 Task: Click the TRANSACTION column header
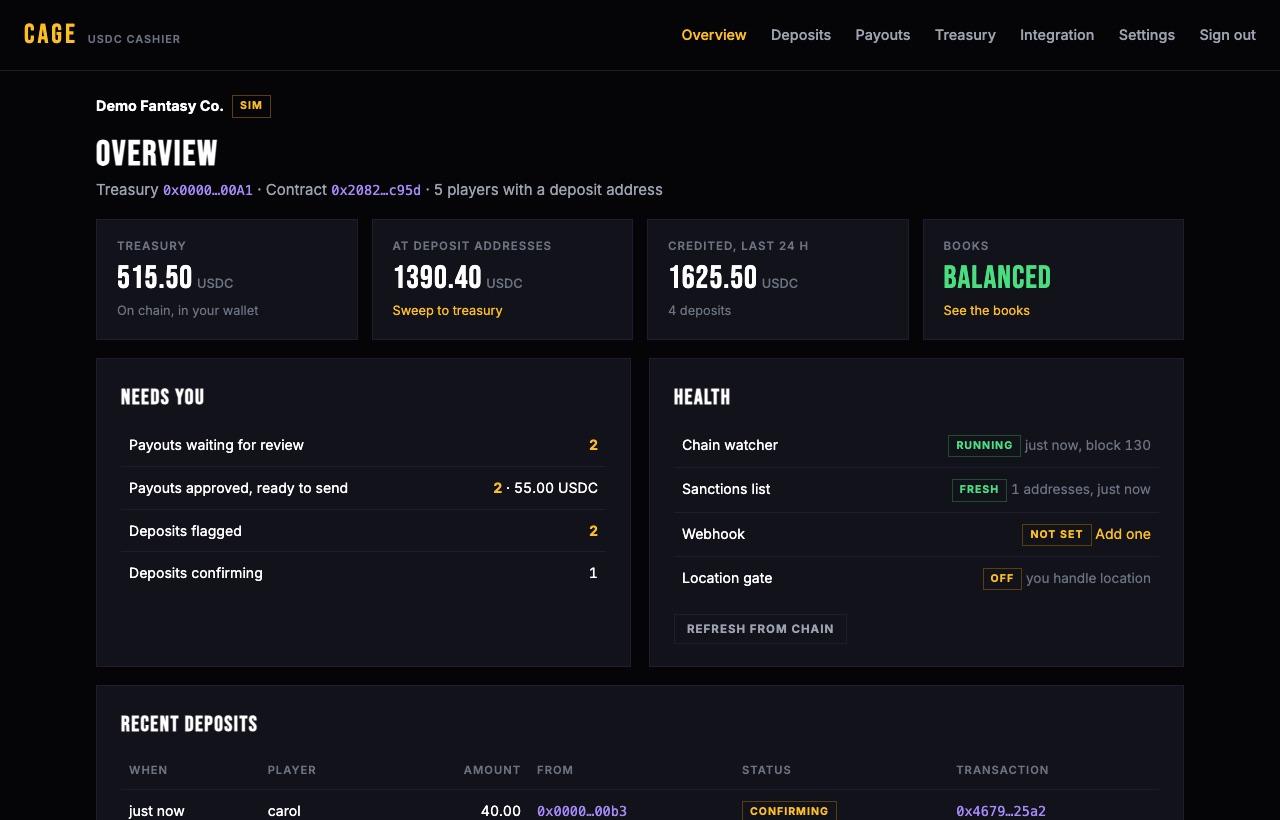coord(1002,770)
